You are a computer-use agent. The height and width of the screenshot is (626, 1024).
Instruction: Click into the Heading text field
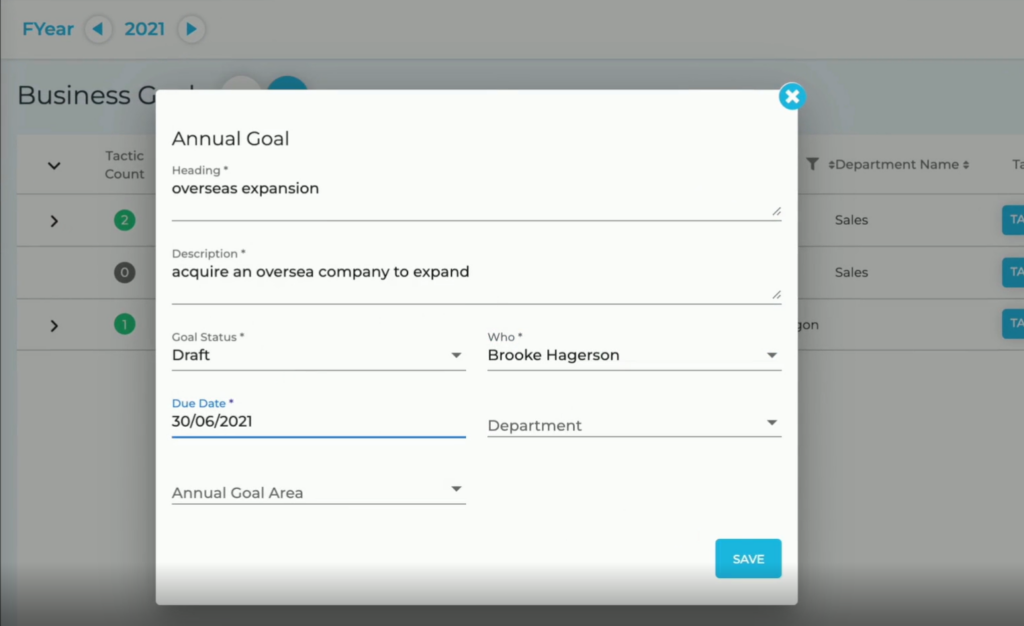(470, 189)
